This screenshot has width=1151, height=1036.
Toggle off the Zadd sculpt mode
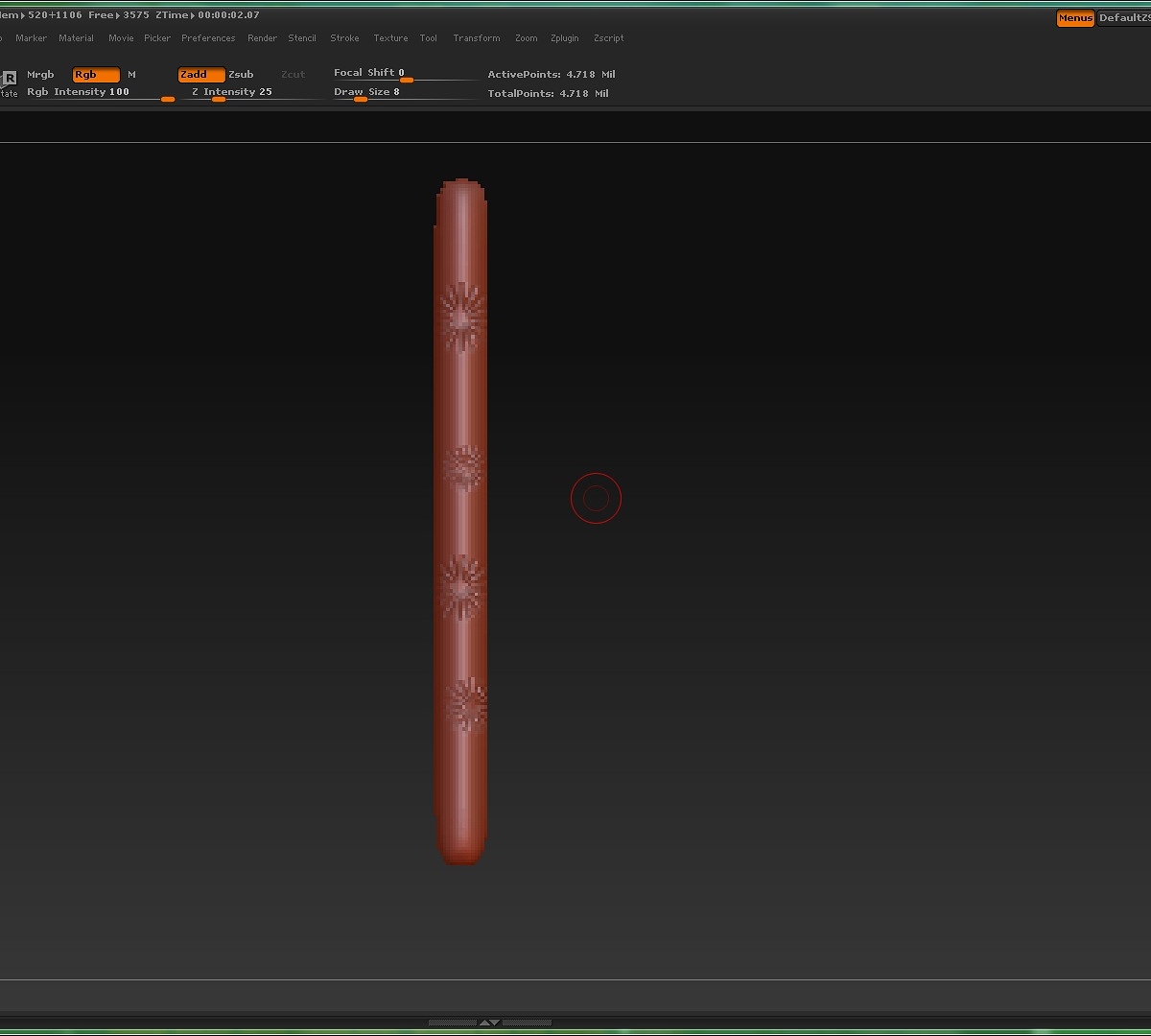pos(200,74)
